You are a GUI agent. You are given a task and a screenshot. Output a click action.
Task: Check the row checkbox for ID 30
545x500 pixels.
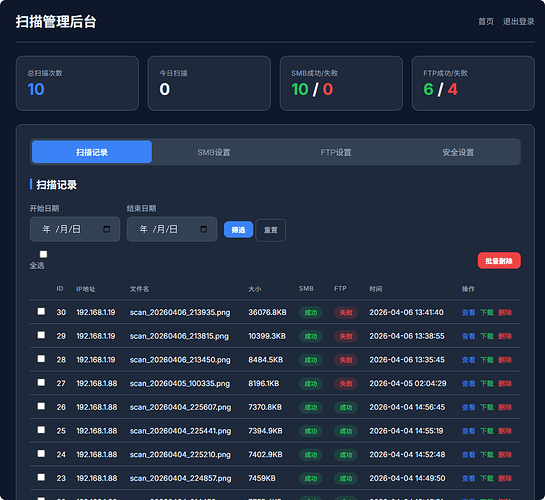click(41, 311)
